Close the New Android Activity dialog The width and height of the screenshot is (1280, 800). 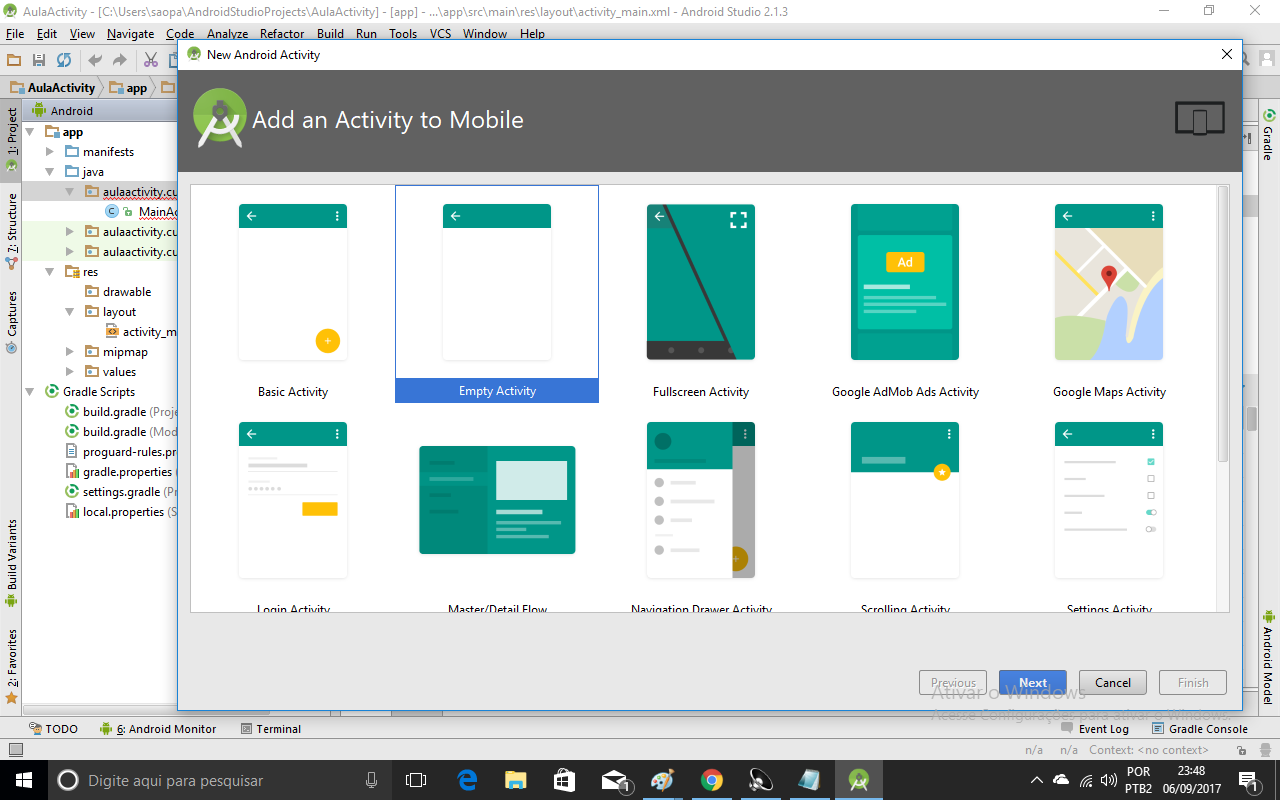1227,54
